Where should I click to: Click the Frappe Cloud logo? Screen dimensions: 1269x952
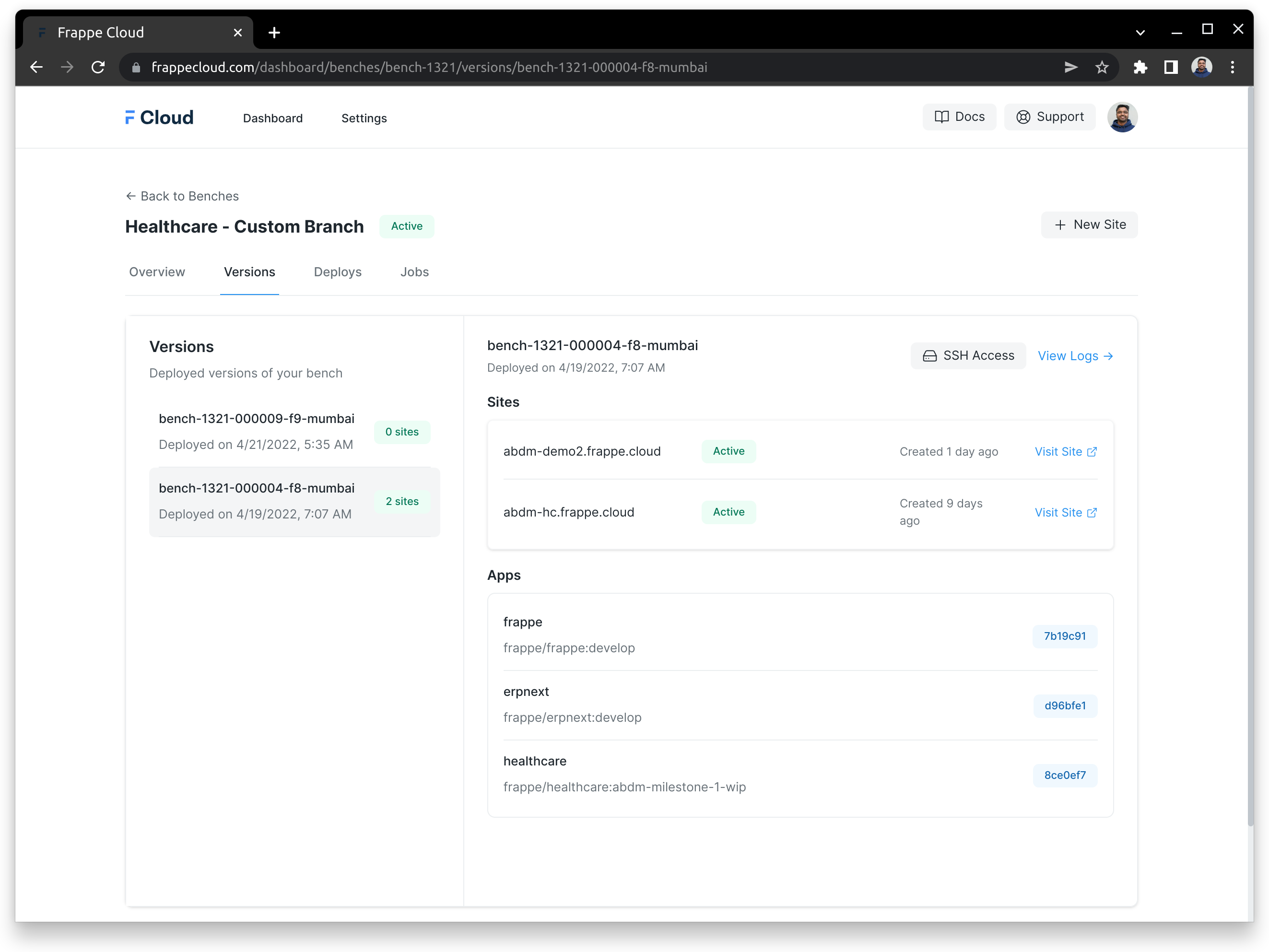click(x=159, y=117)
